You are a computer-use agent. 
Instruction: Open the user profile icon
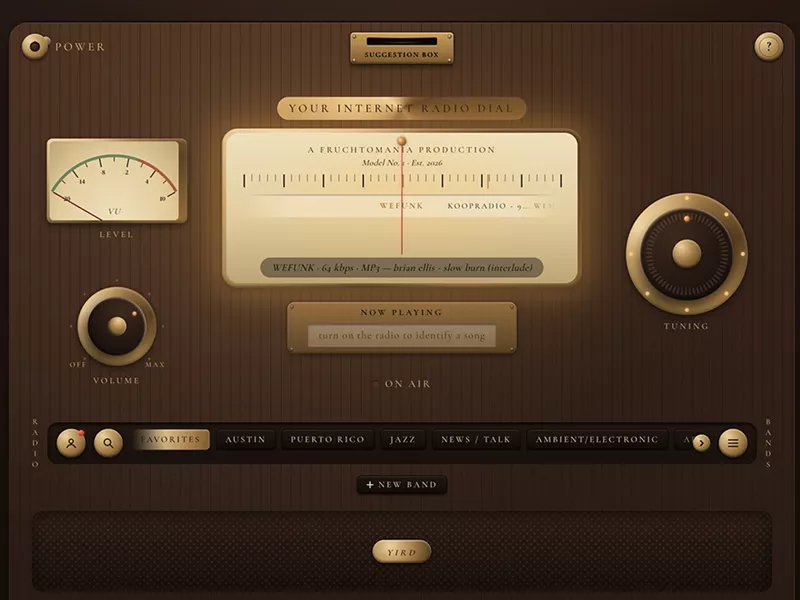point(71,443)
